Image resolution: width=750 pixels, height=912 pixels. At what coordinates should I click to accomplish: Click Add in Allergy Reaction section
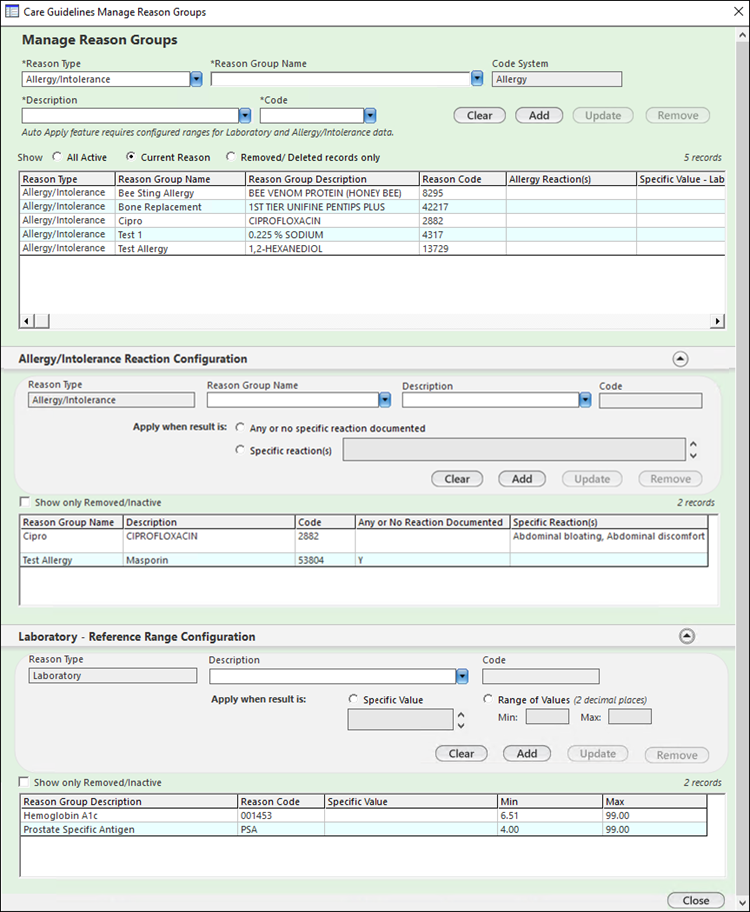click(x=522, y=479)
